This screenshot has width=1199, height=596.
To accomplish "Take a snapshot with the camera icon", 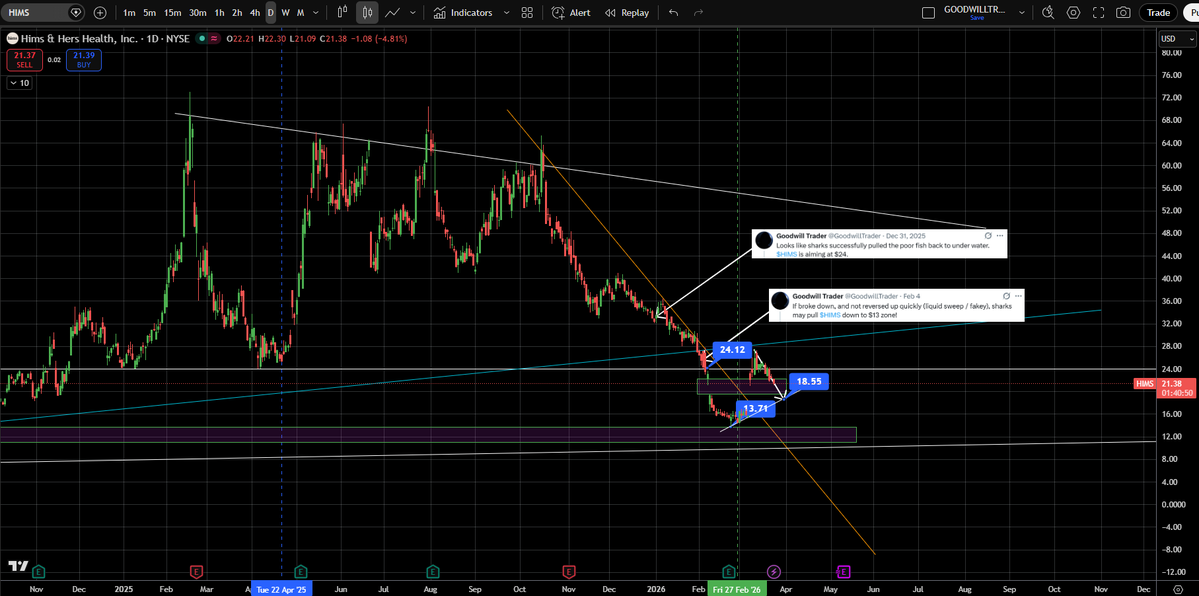I will pos(1123,13).
